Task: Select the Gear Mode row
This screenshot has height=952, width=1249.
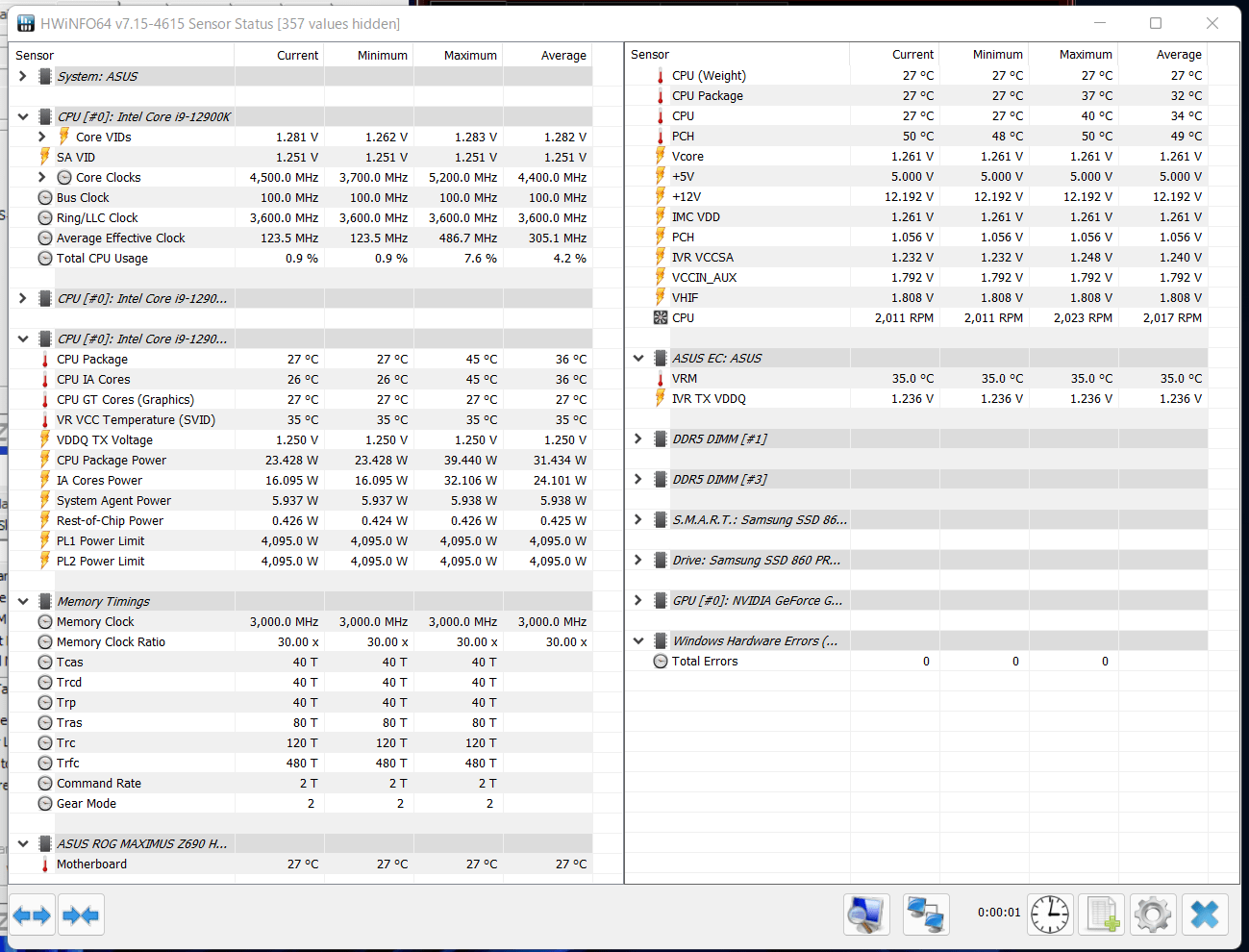Action: pyautogui.click(x=301, y=803)
